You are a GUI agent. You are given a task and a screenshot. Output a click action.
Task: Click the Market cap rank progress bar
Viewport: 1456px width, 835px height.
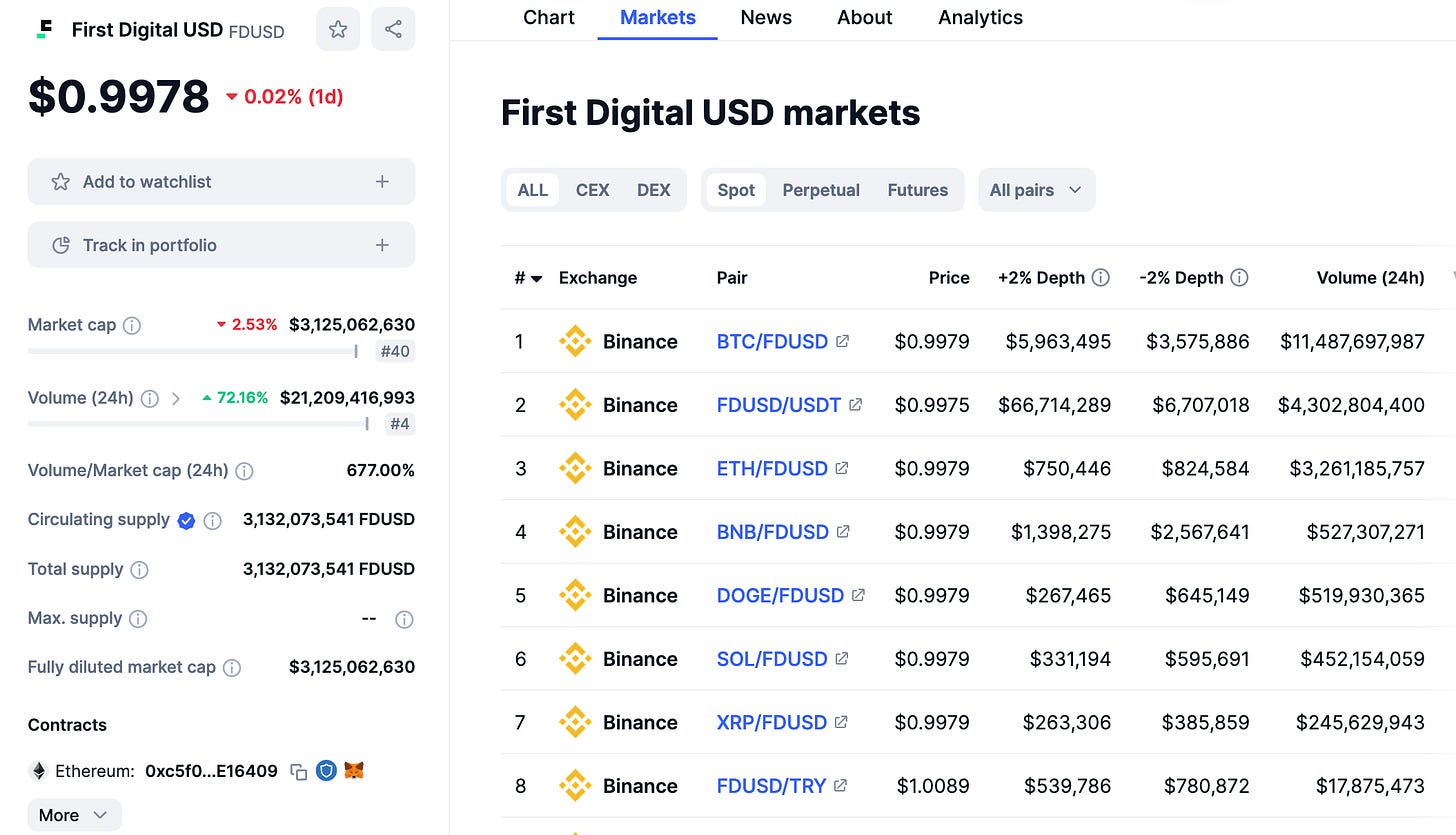pyautogui.click(x=193, y=351)
